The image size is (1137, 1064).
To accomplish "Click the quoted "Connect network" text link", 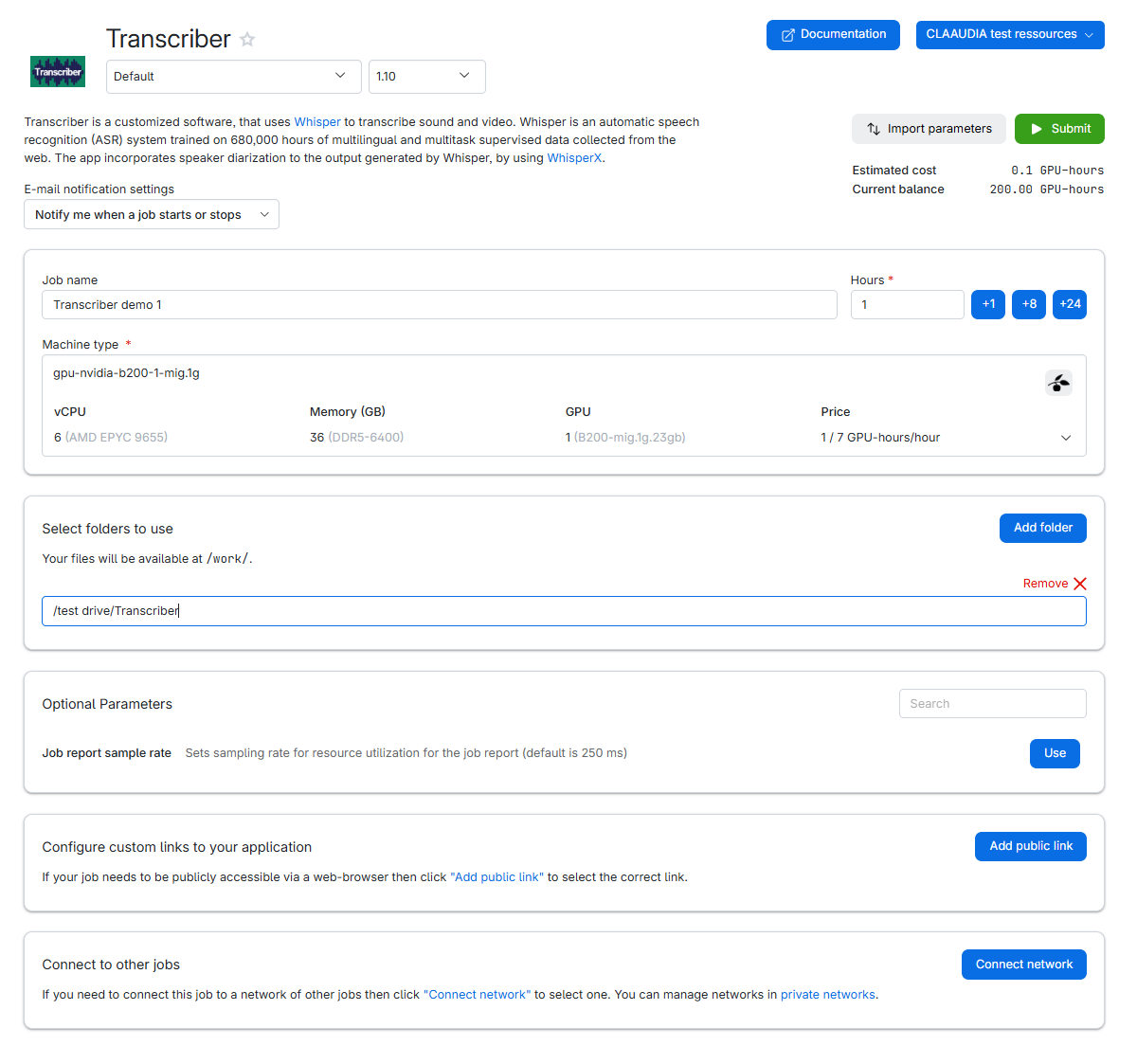I will (477, 995).
